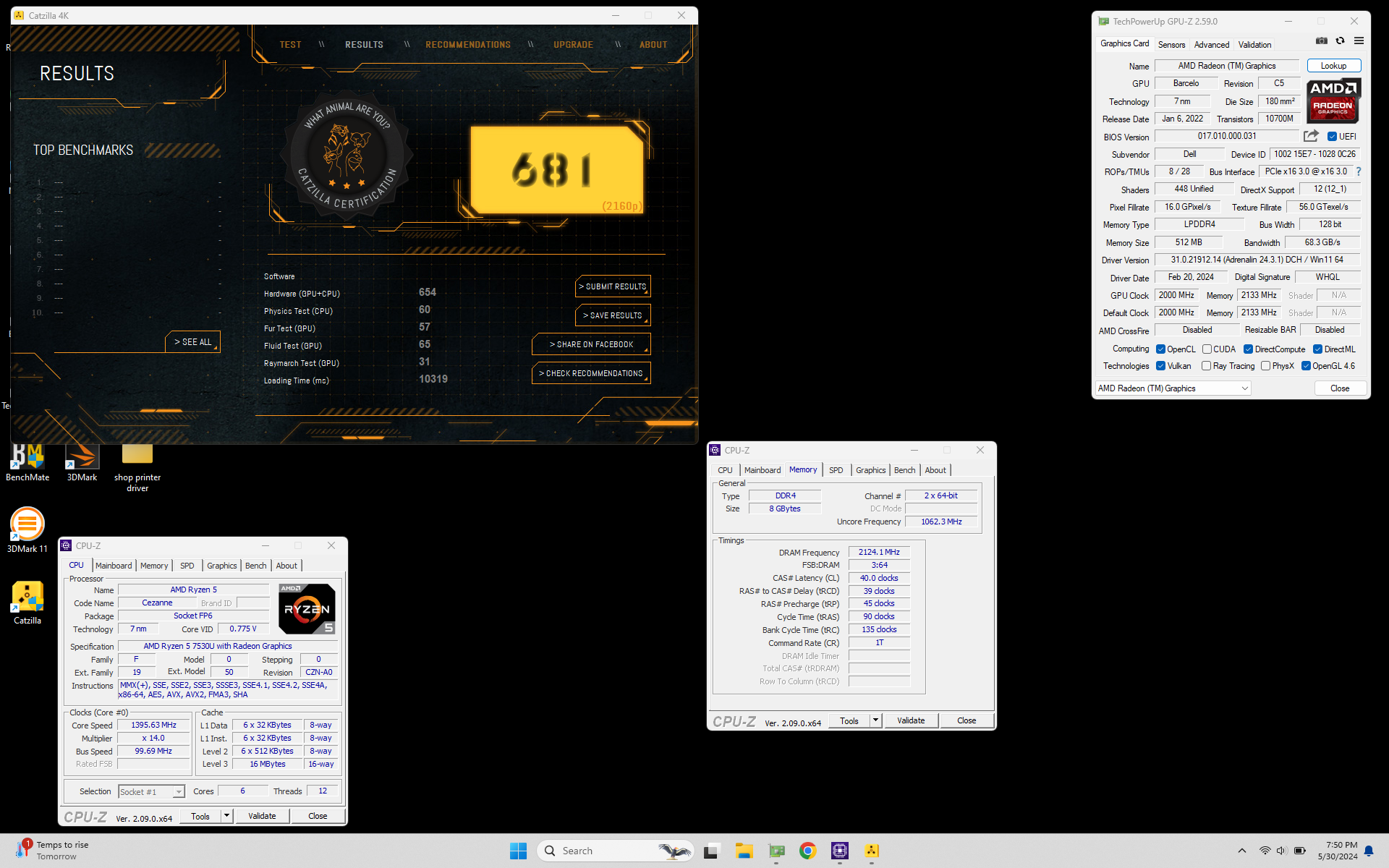
Task: Click Windows taskbar search box
Action: (615, 851)
